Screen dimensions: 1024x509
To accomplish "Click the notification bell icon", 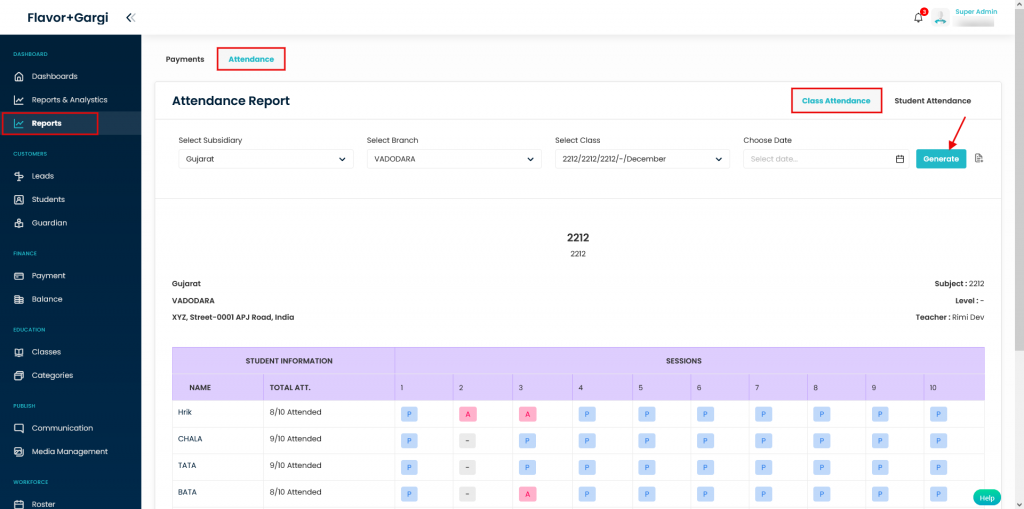I will click(918, 17).
